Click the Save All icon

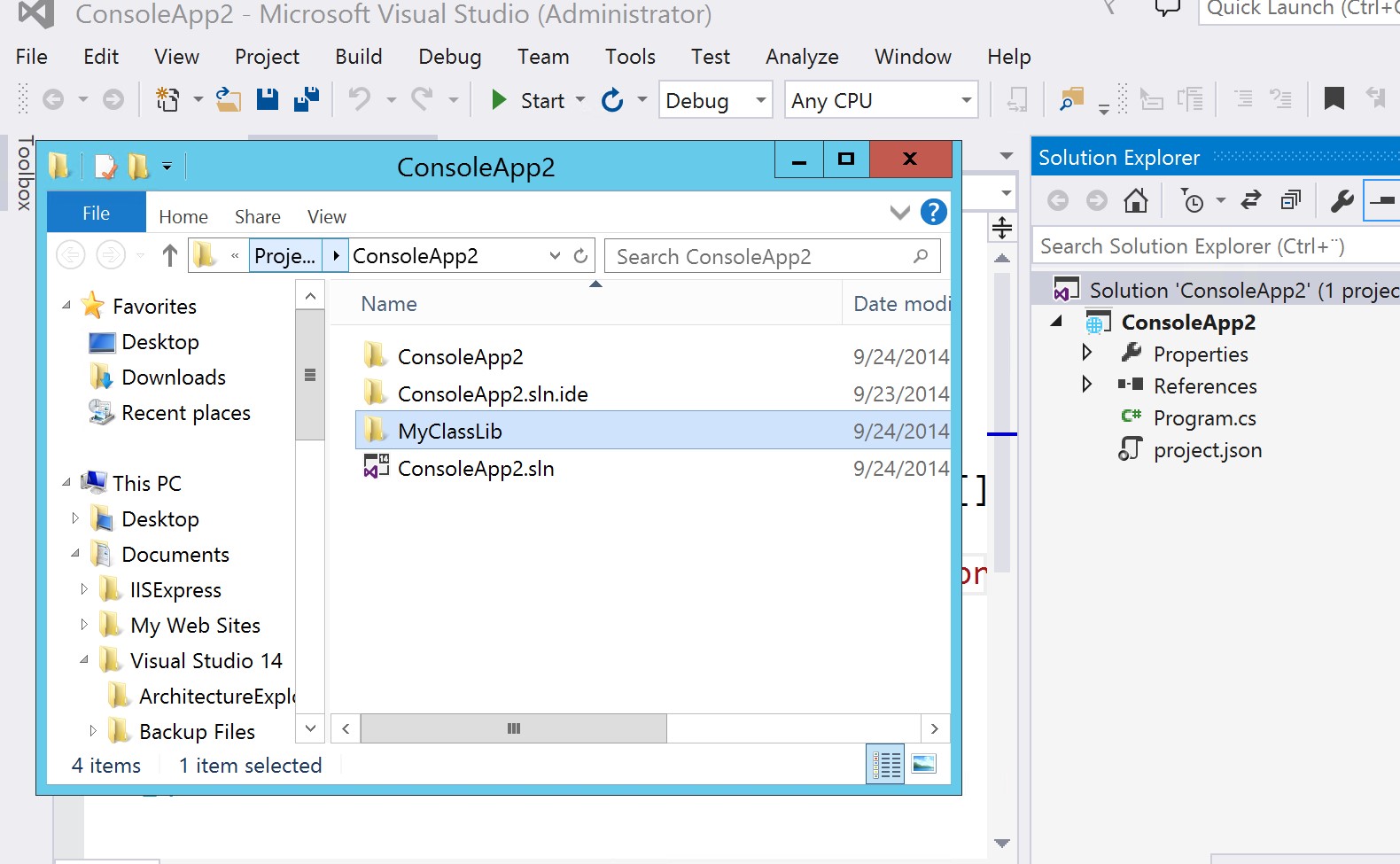(x=307, y=100)
